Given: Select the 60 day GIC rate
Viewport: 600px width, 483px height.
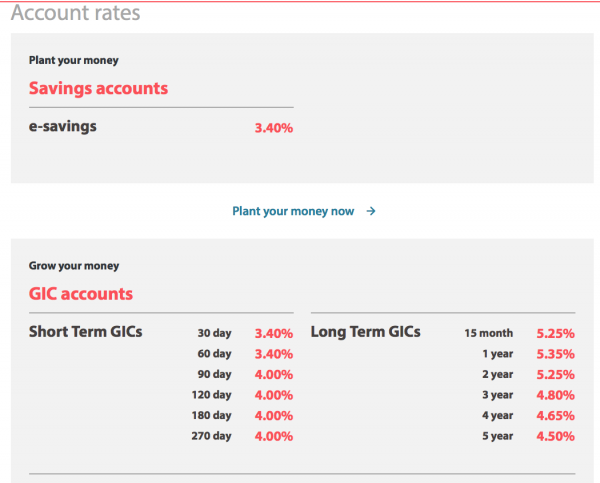Looking at the screenshot, I should [x=273, y=354].
